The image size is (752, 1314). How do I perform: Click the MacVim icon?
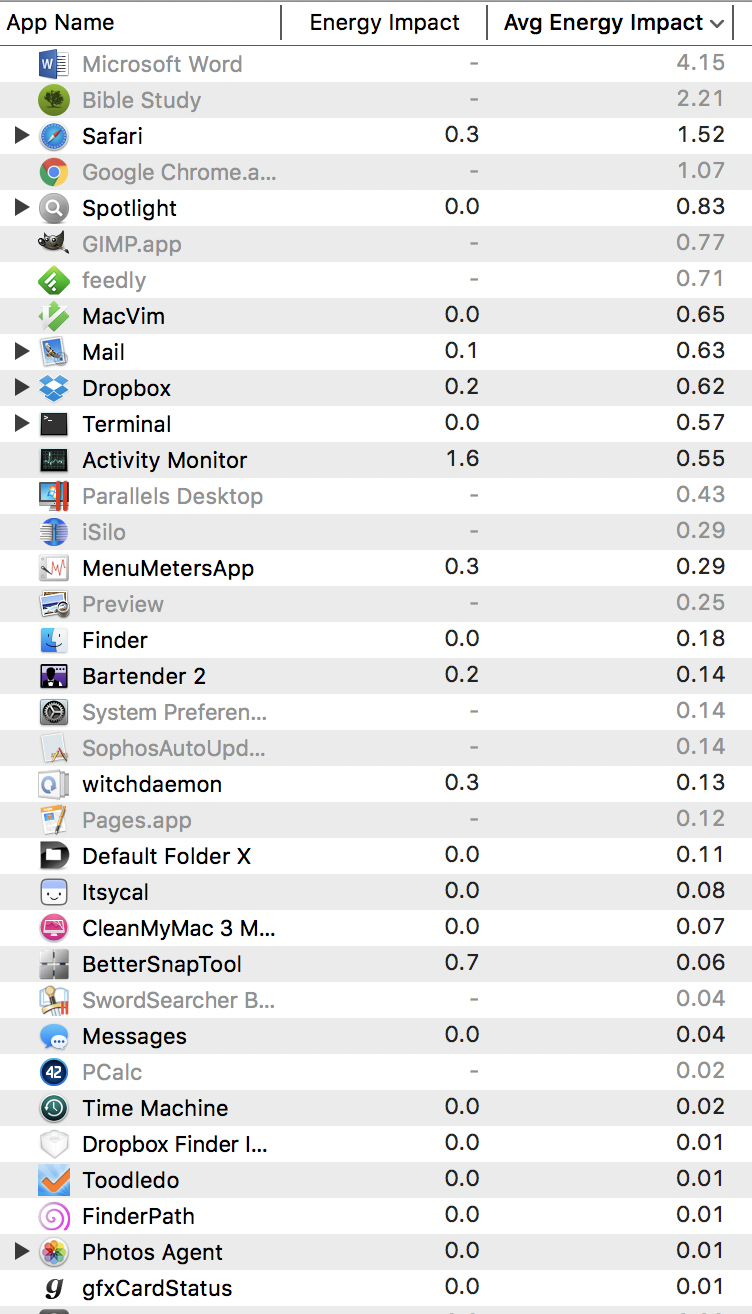pos(53,317)
